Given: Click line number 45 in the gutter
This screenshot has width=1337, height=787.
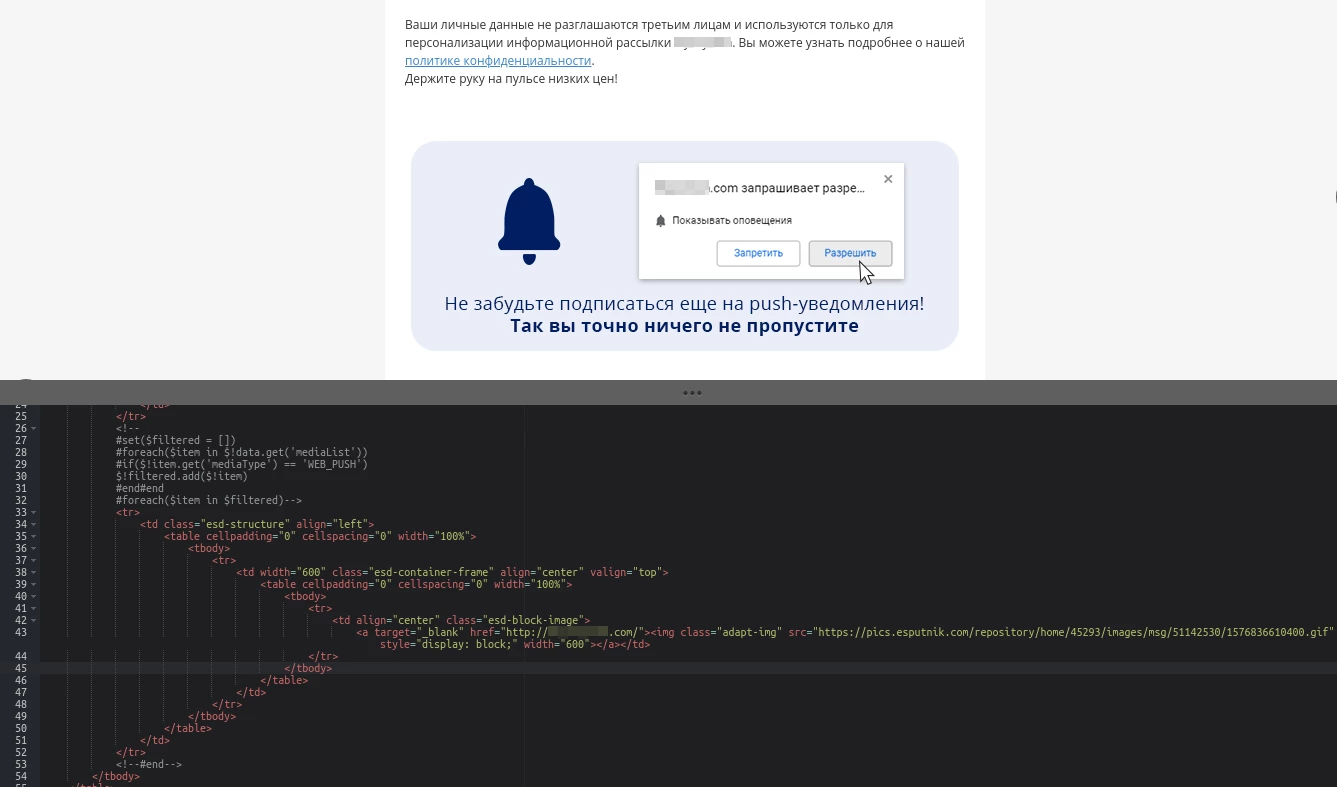Looking at the screenshot, I should pyautogui.click(x=20, y=668).
